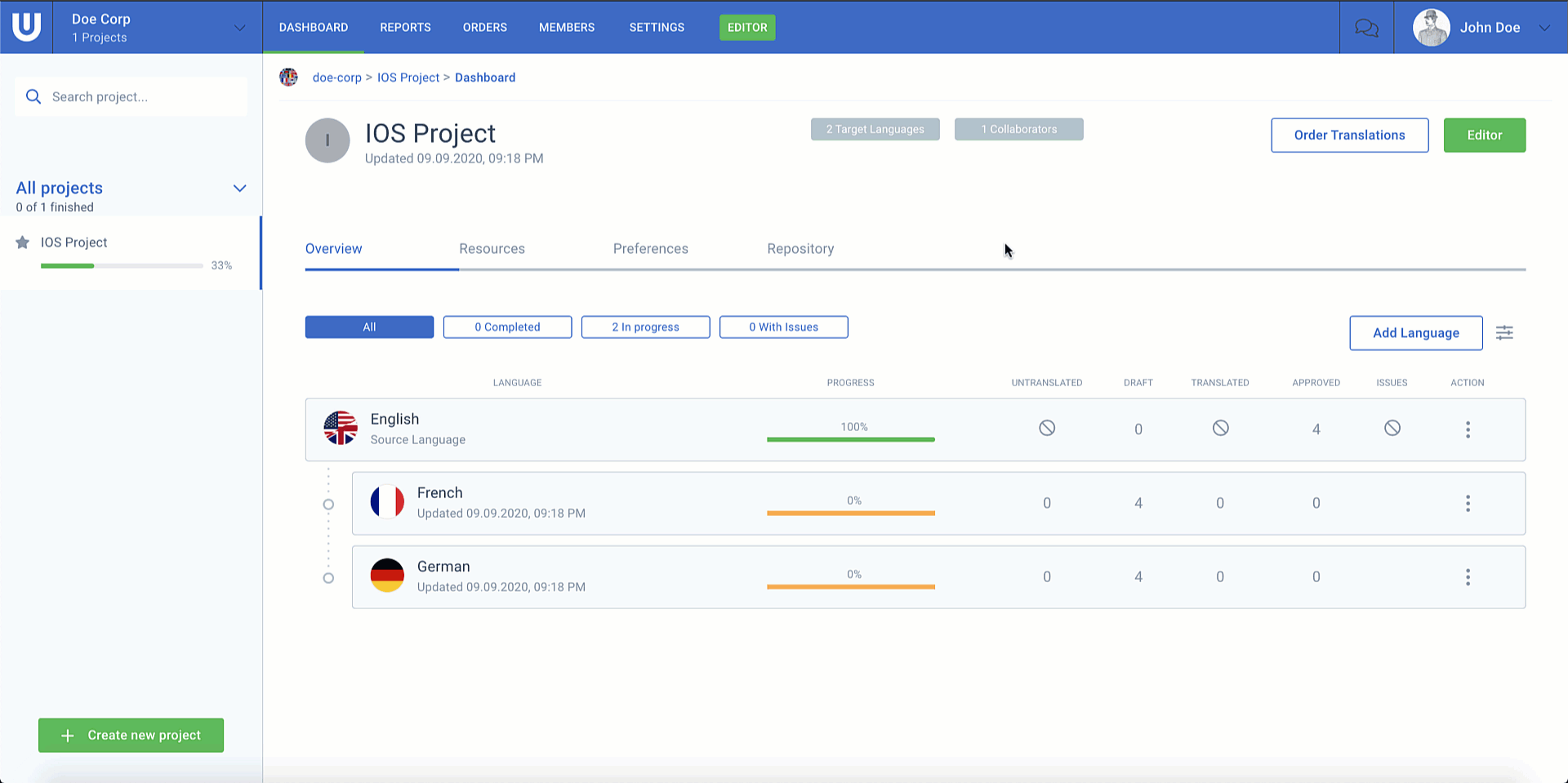
Task: Open action menu for German row
Action: [x=1468, y=576]
